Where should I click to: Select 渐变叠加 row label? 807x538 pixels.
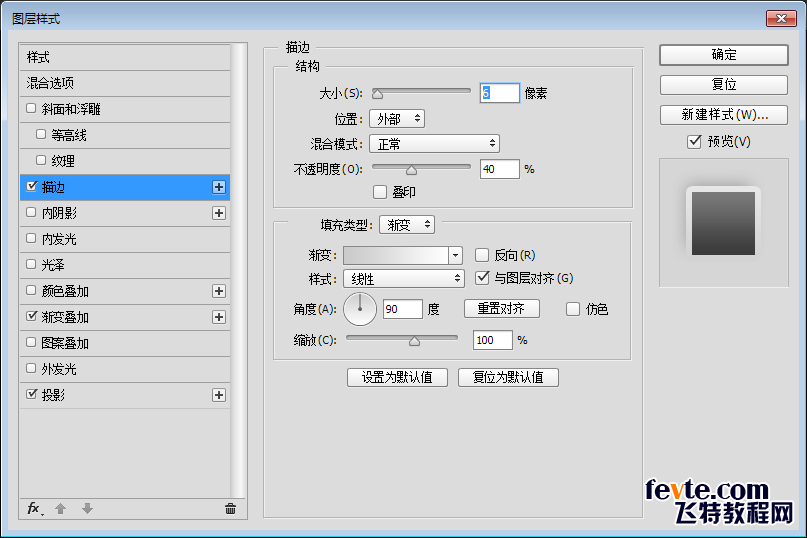[65, 317]
